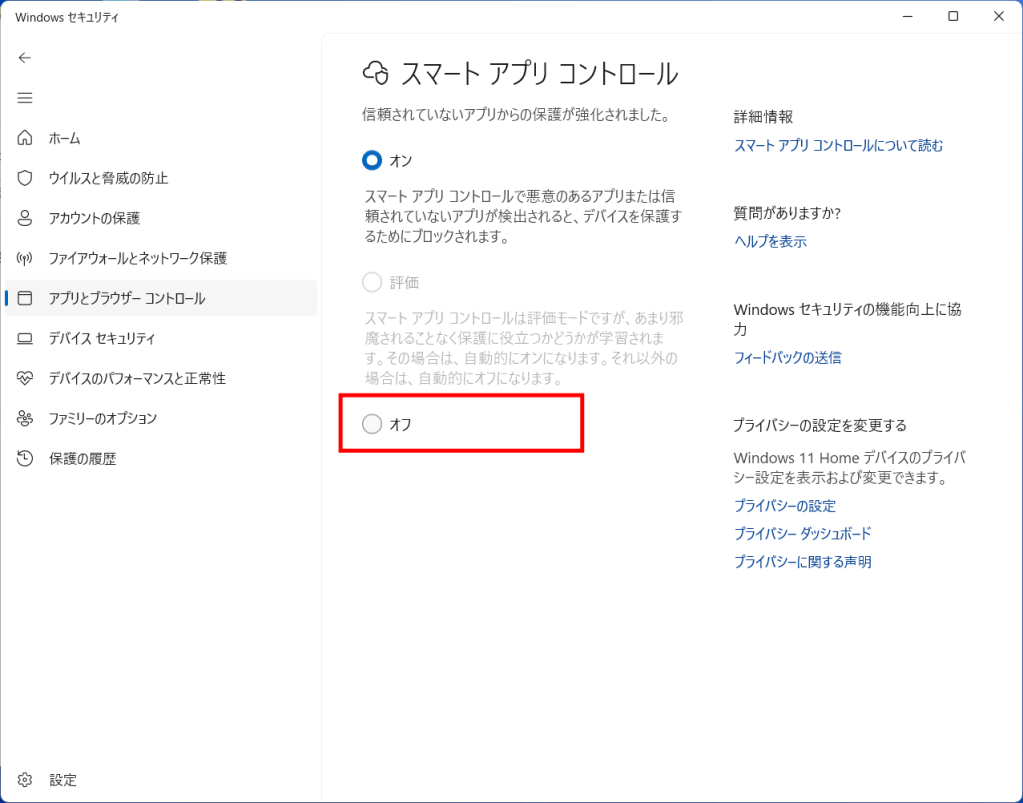The image size is (1023, 803).
Task: Click the back arrow navigation icon
Action: (24, 58)
